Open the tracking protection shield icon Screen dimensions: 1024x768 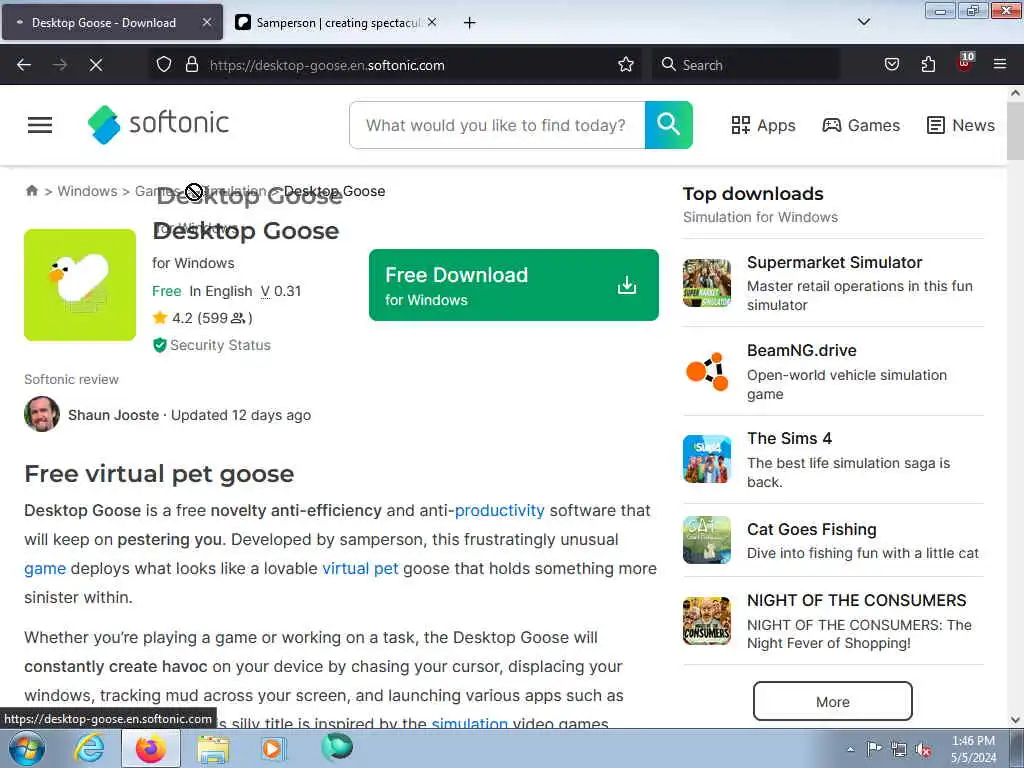pyautogui.click(x=164, y=65)
